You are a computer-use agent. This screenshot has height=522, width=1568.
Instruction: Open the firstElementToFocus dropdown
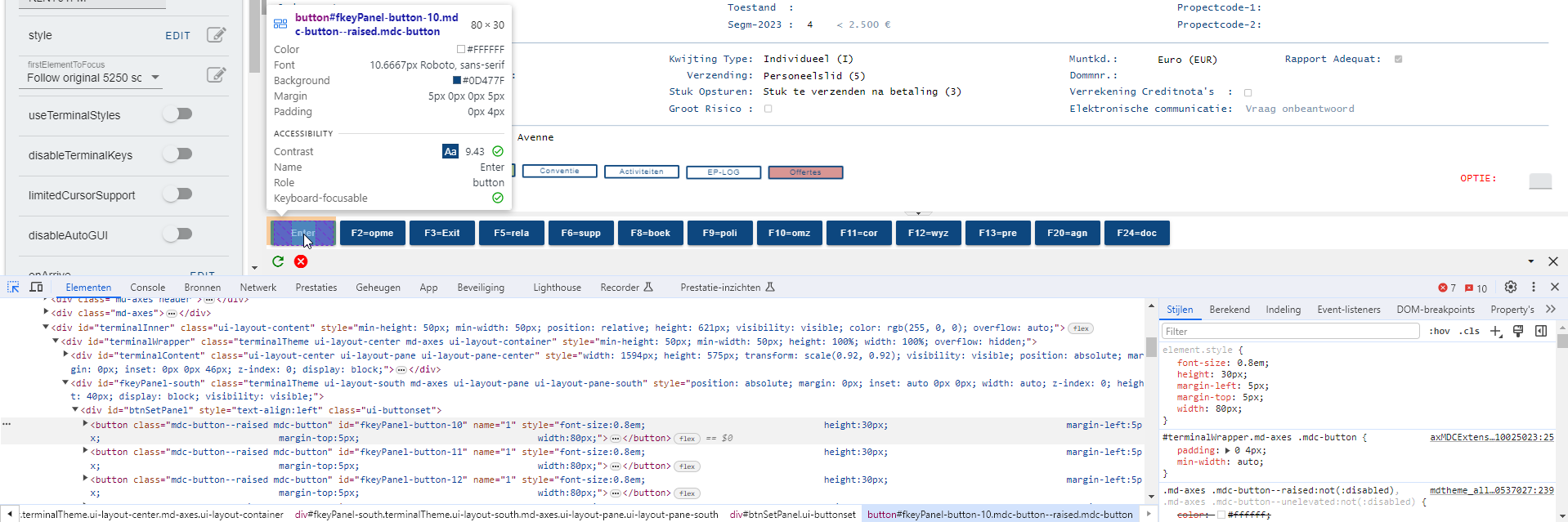click(155, 78)
